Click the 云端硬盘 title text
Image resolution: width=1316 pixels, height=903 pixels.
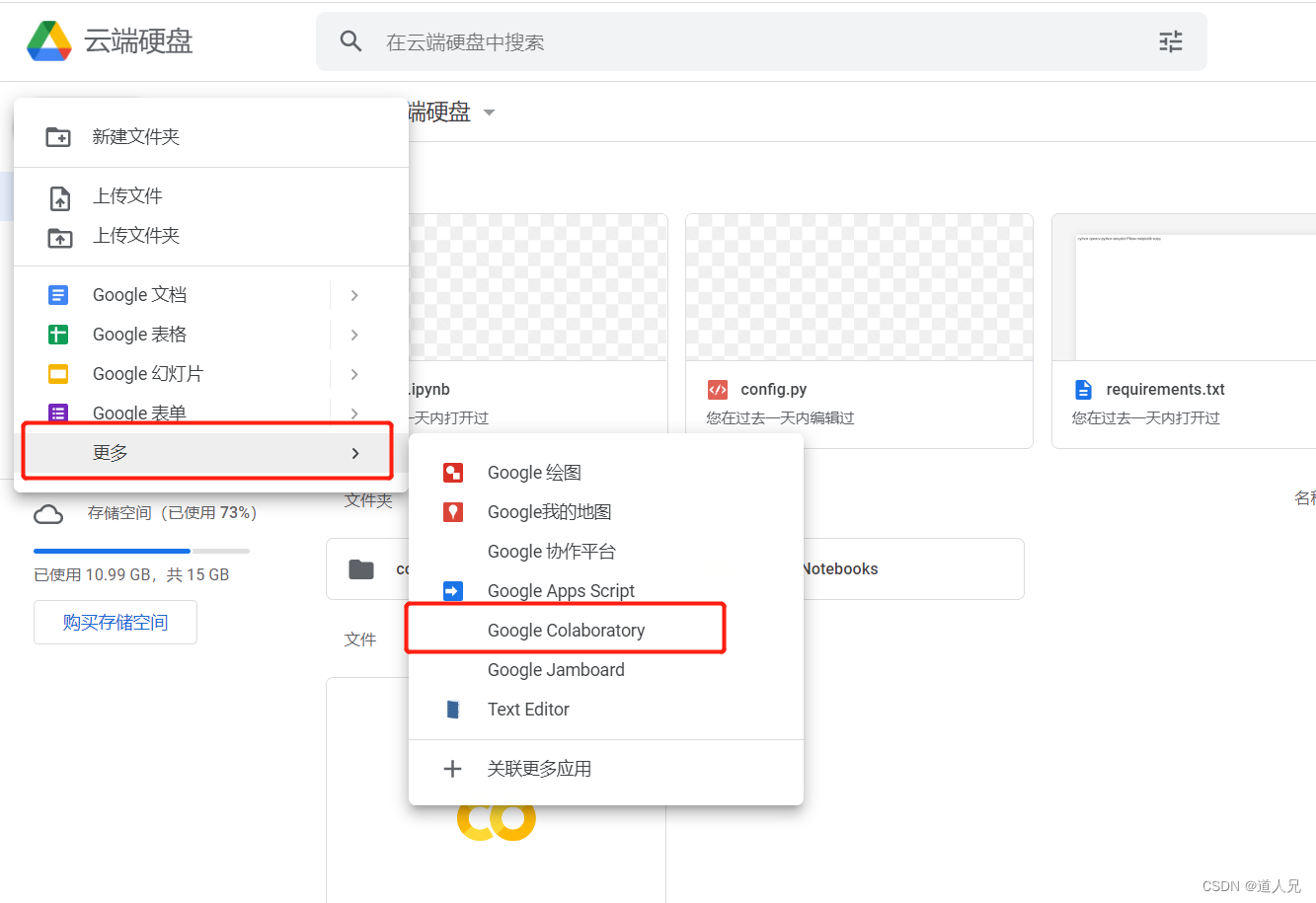point(138,40)
